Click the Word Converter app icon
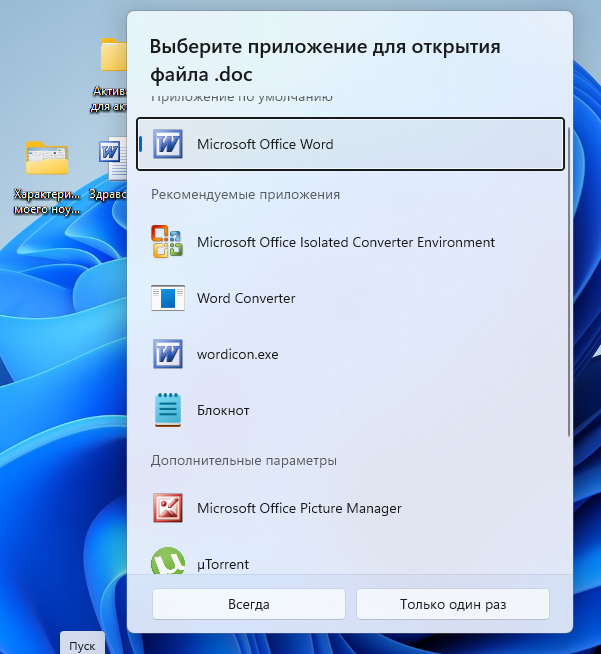 tap(168, 298)
